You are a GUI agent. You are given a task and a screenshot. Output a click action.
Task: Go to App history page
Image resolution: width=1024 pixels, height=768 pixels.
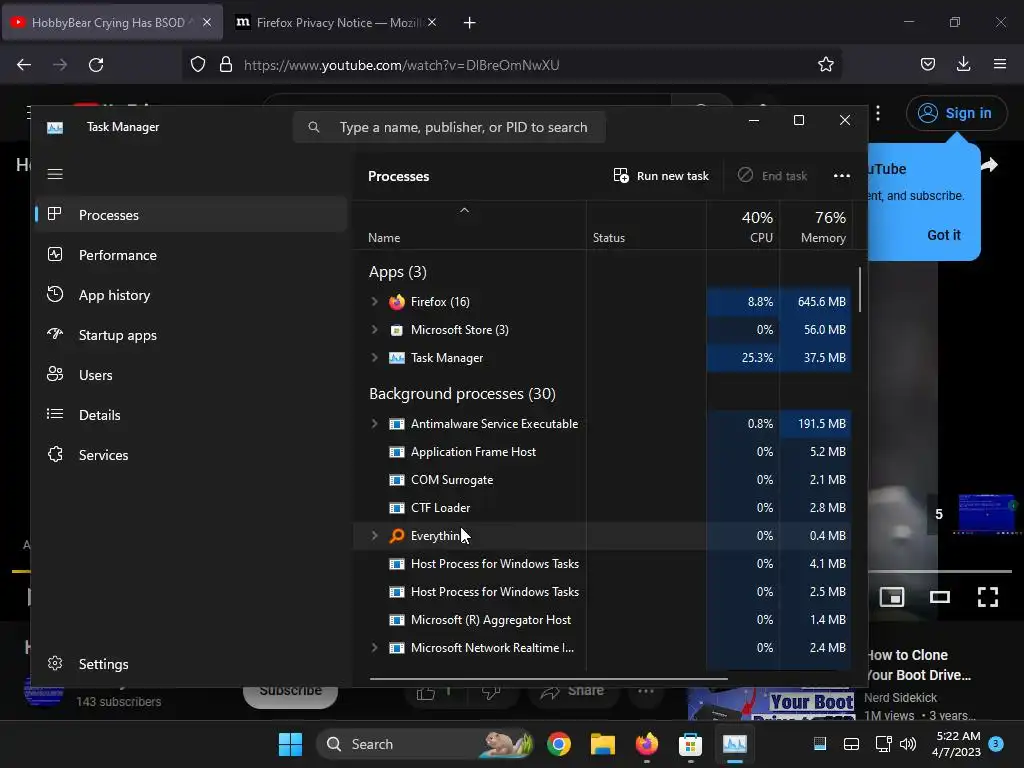click(x=191, y=295)
